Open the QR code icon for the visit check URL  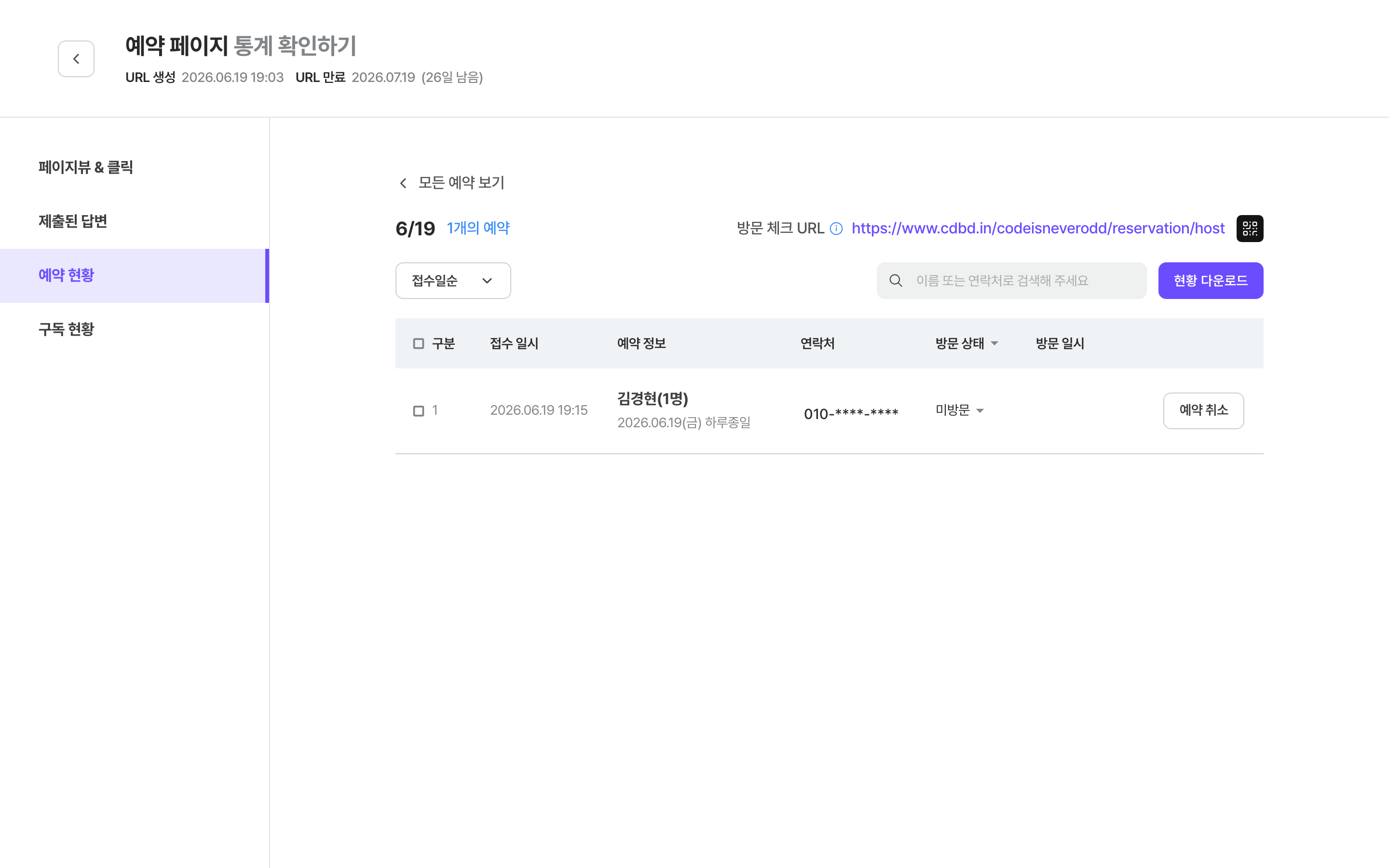1250,229
